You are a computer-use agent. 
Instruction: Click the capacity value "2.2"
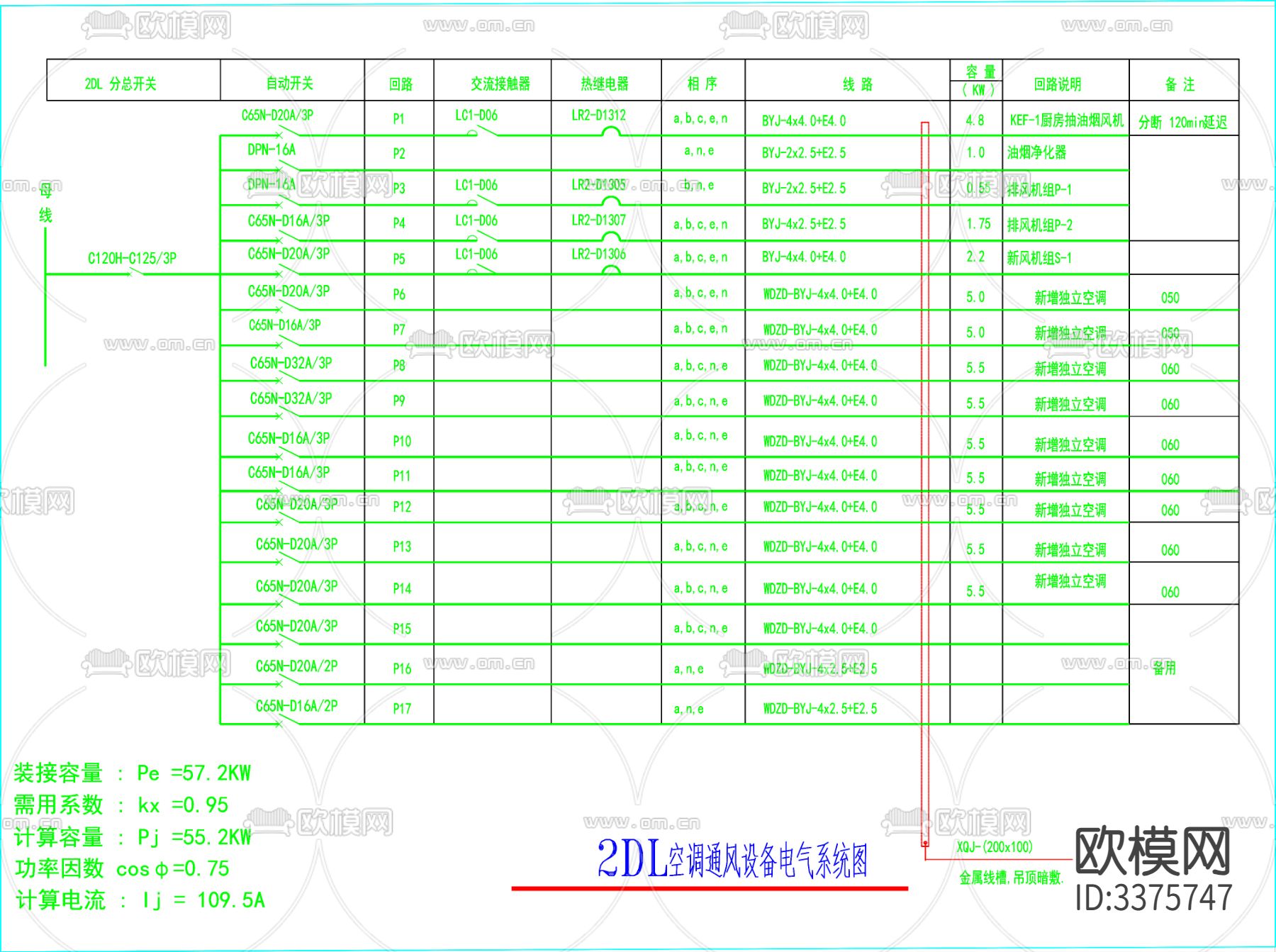975,257
